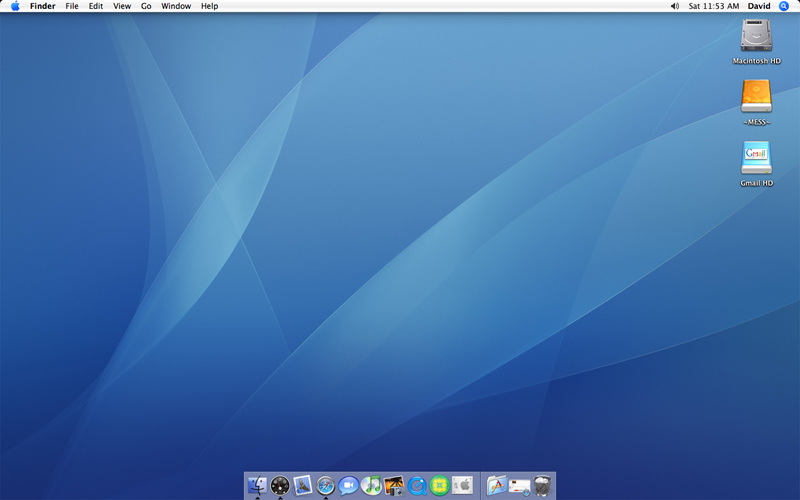Launch Safari from the Dock
Image resolution: width=800 pixels, height=500 pixels.
[326, 486]
